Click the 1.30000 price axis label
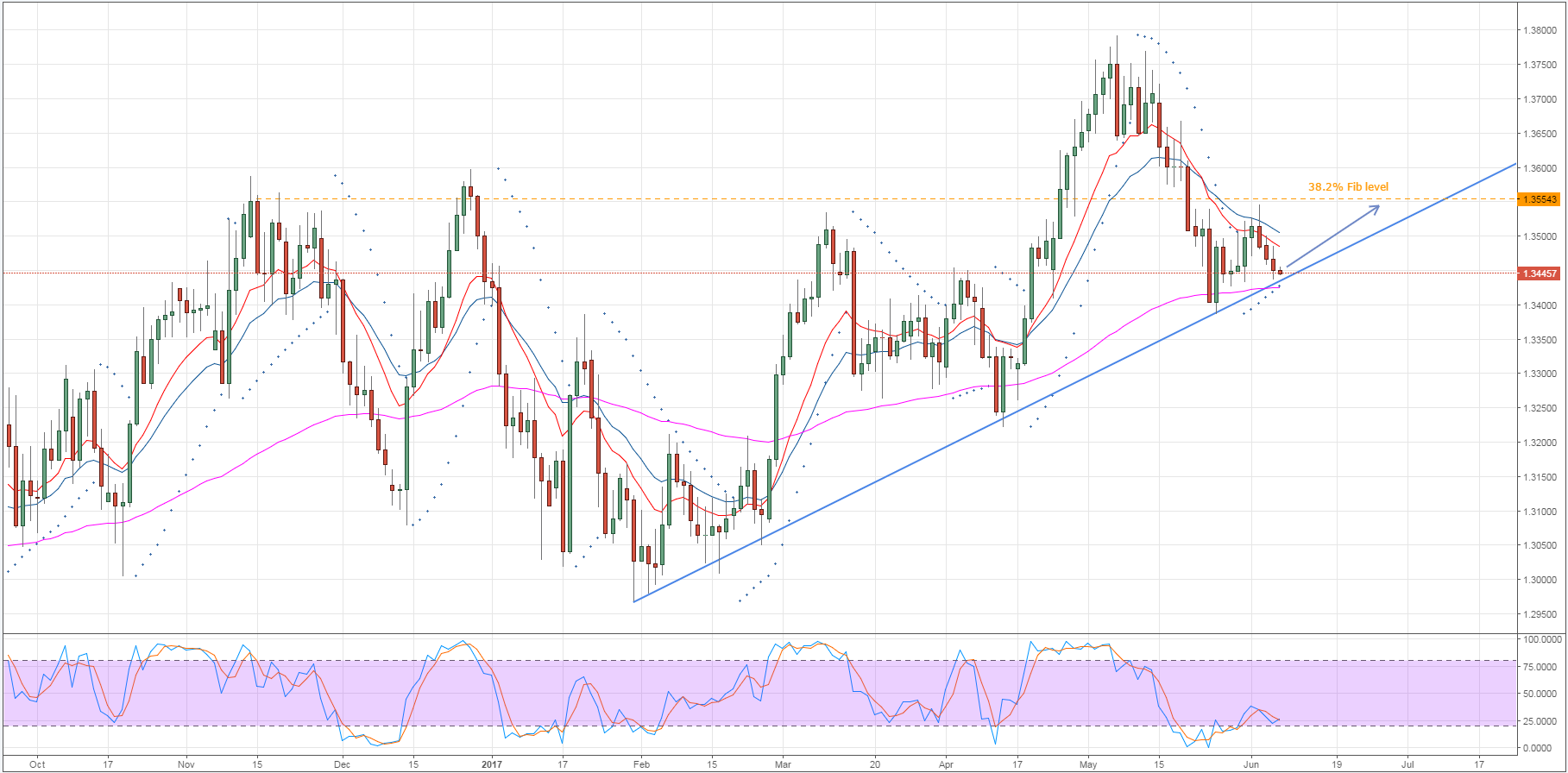Image resolution: width=1568 pixels, height=773 pixels. (x=1540, y=580)
